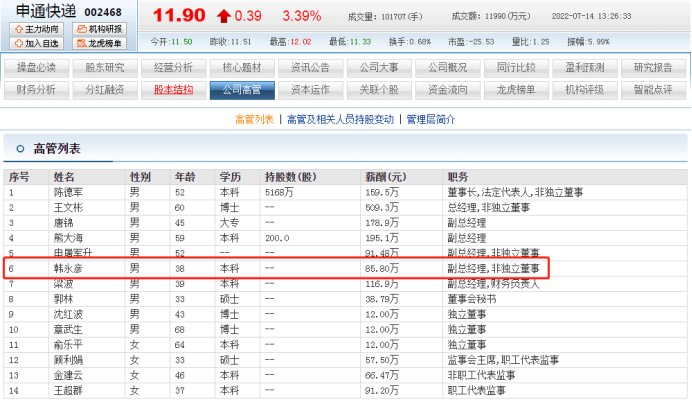Click the current price 11.90
This screenshot has width=692, height=411.
click(x=179, y=16)
